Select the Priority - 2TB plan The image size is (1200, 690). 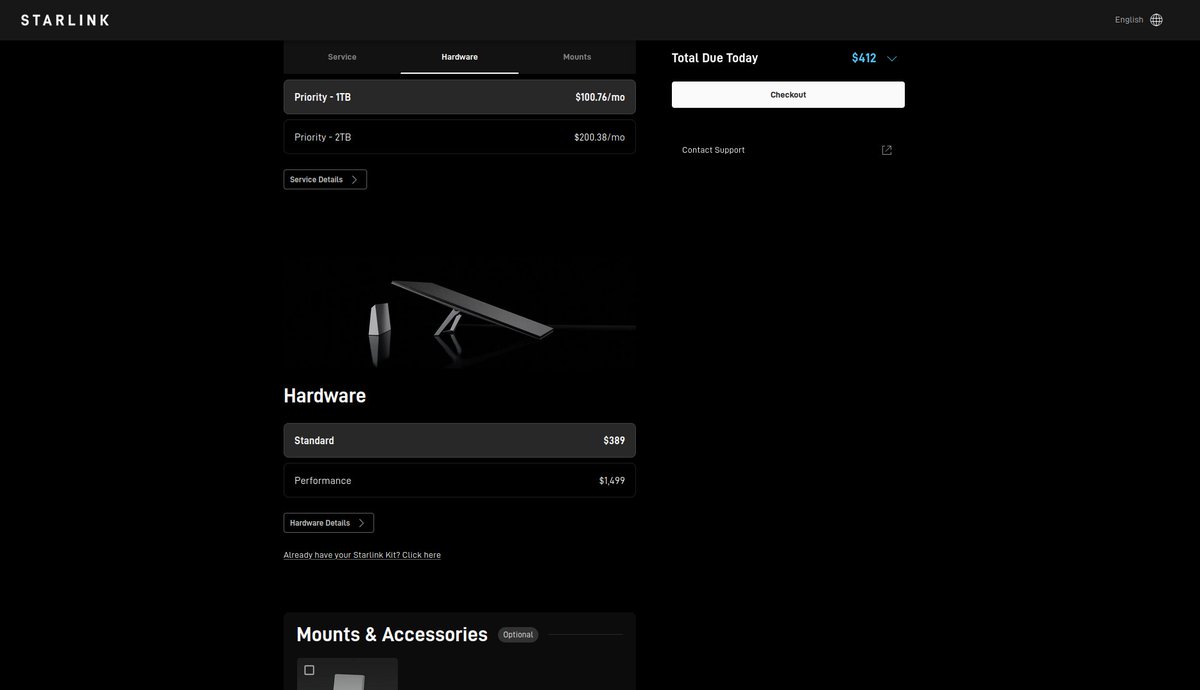460,137
